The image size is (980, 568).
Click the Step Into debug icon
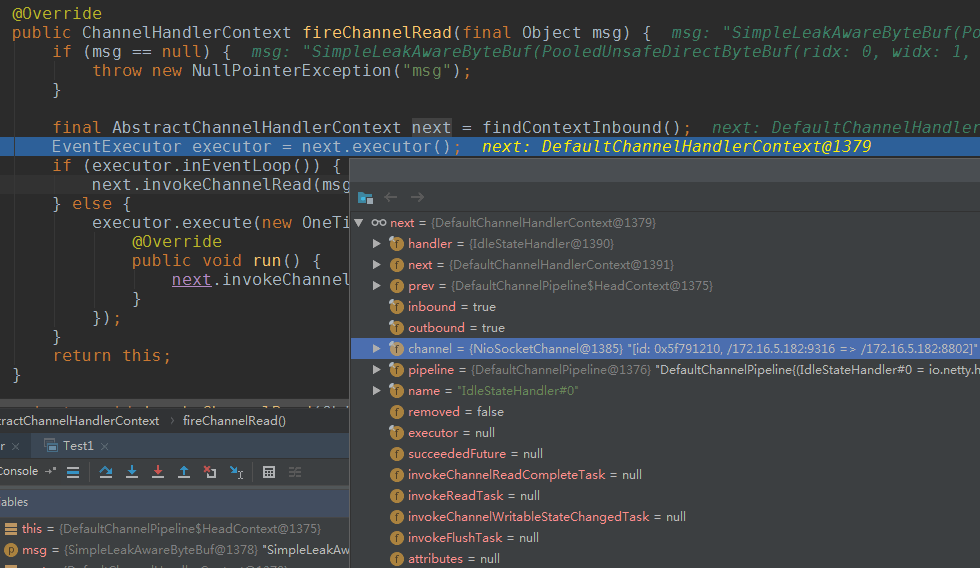click(132, 472)
